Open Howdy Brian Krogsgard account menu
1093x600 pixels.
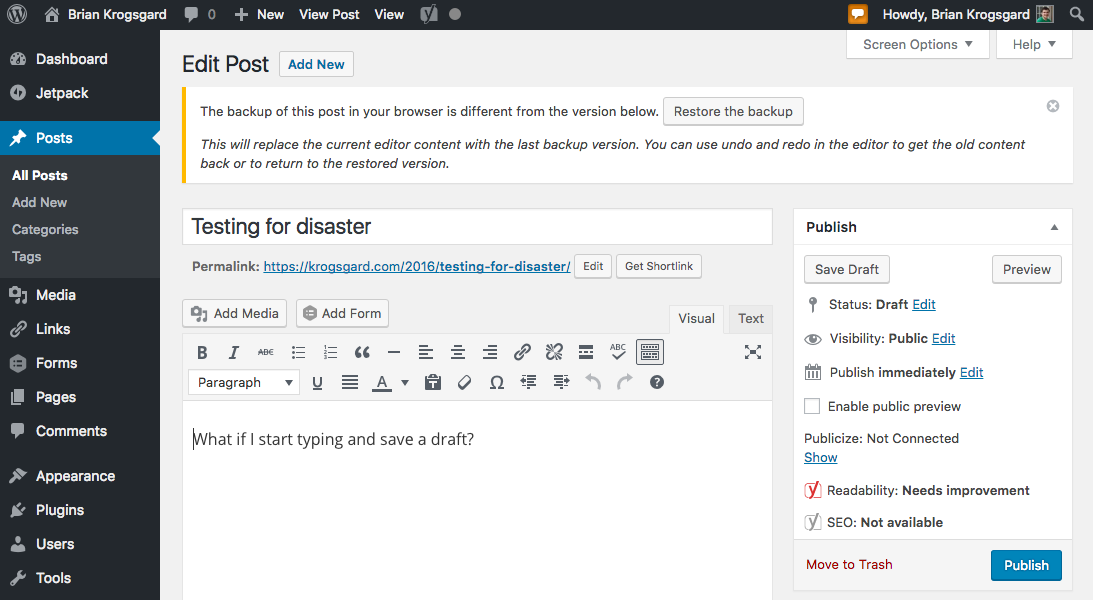968,14
